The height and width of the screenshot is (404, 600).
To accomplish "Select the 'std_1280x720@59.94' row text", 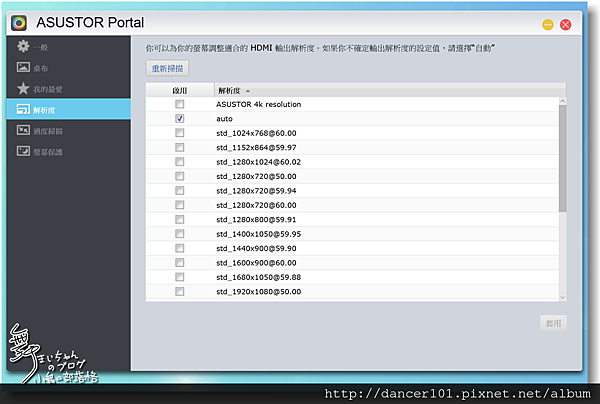I will pos(256,191).
